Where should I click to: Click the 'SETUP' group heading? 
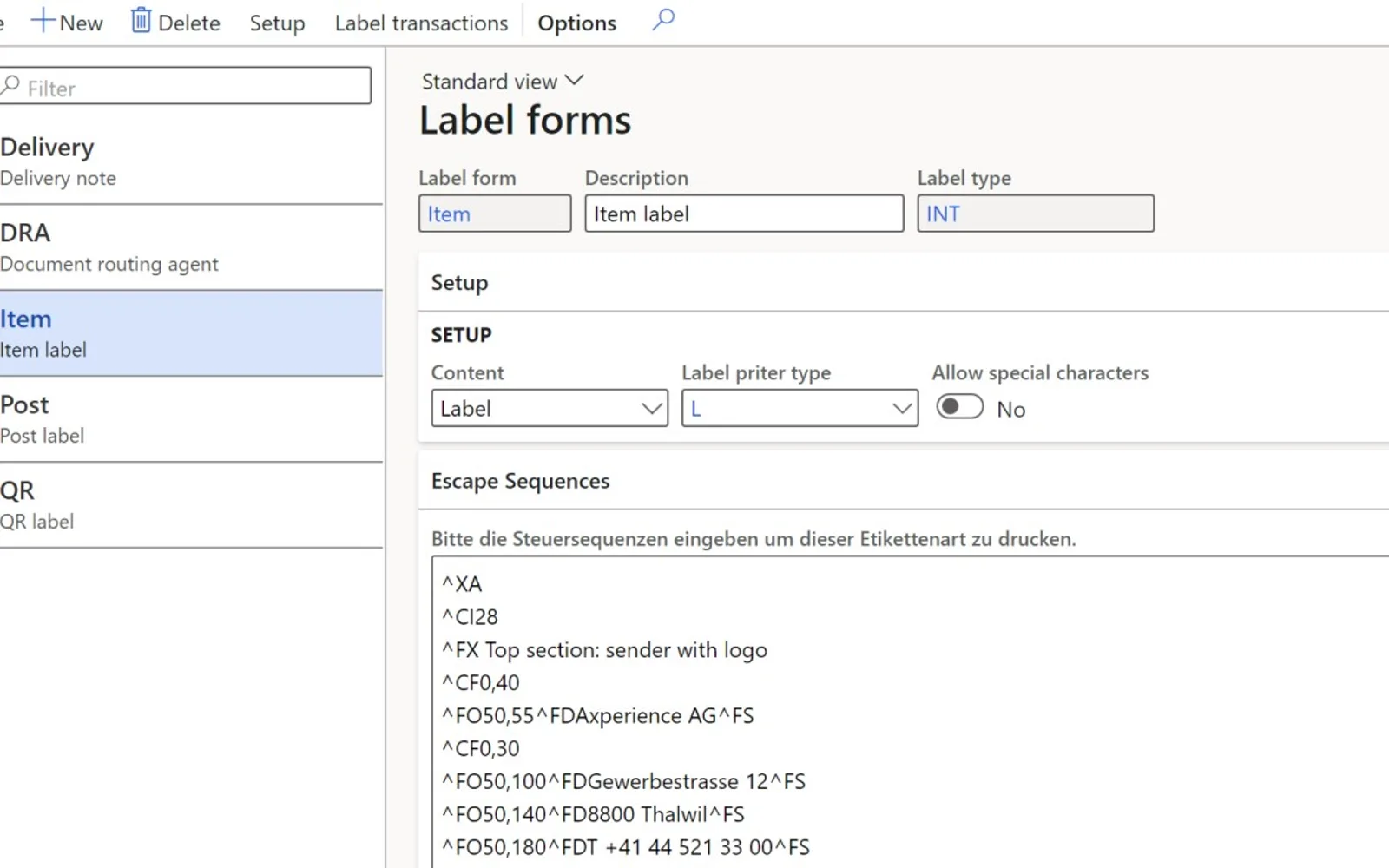[x=461, y=335]
